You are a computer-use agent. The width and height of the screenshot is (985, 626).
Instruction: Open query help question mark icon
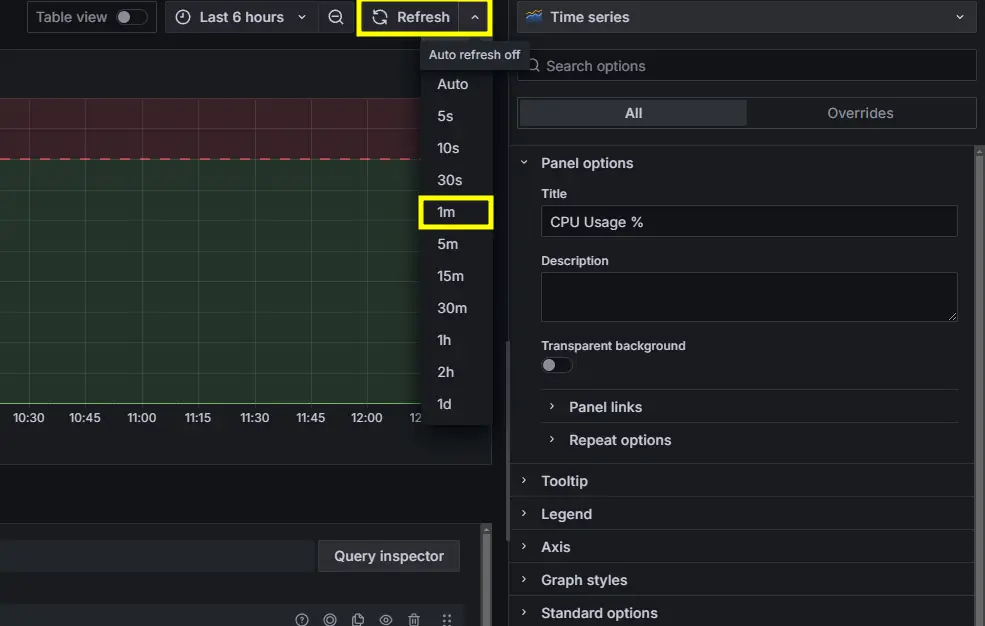tap(302, 620)
